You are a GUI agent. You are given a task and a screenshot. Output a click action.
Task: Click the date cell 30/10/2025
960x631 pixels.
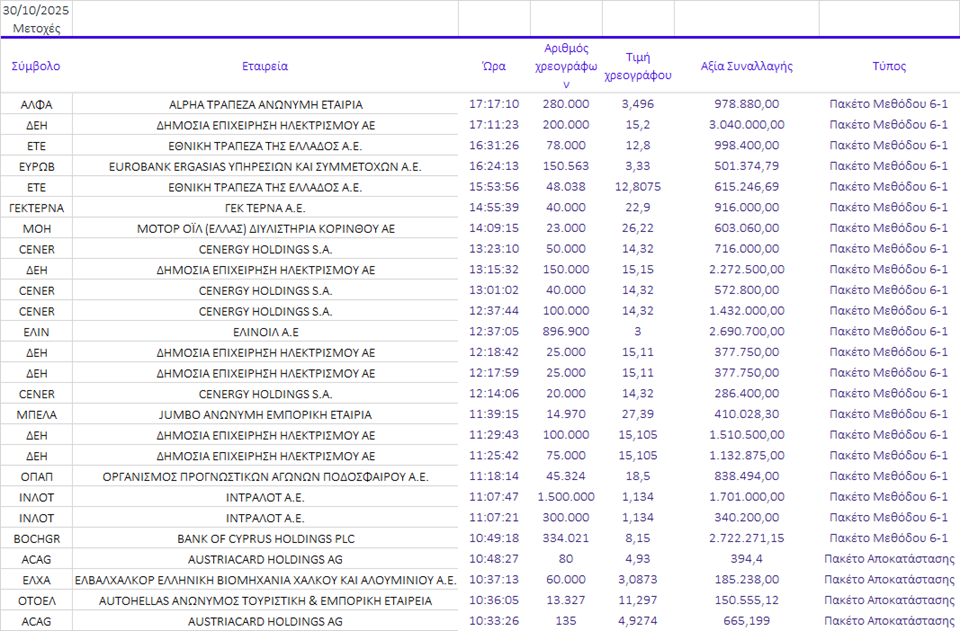pos(36,10)
